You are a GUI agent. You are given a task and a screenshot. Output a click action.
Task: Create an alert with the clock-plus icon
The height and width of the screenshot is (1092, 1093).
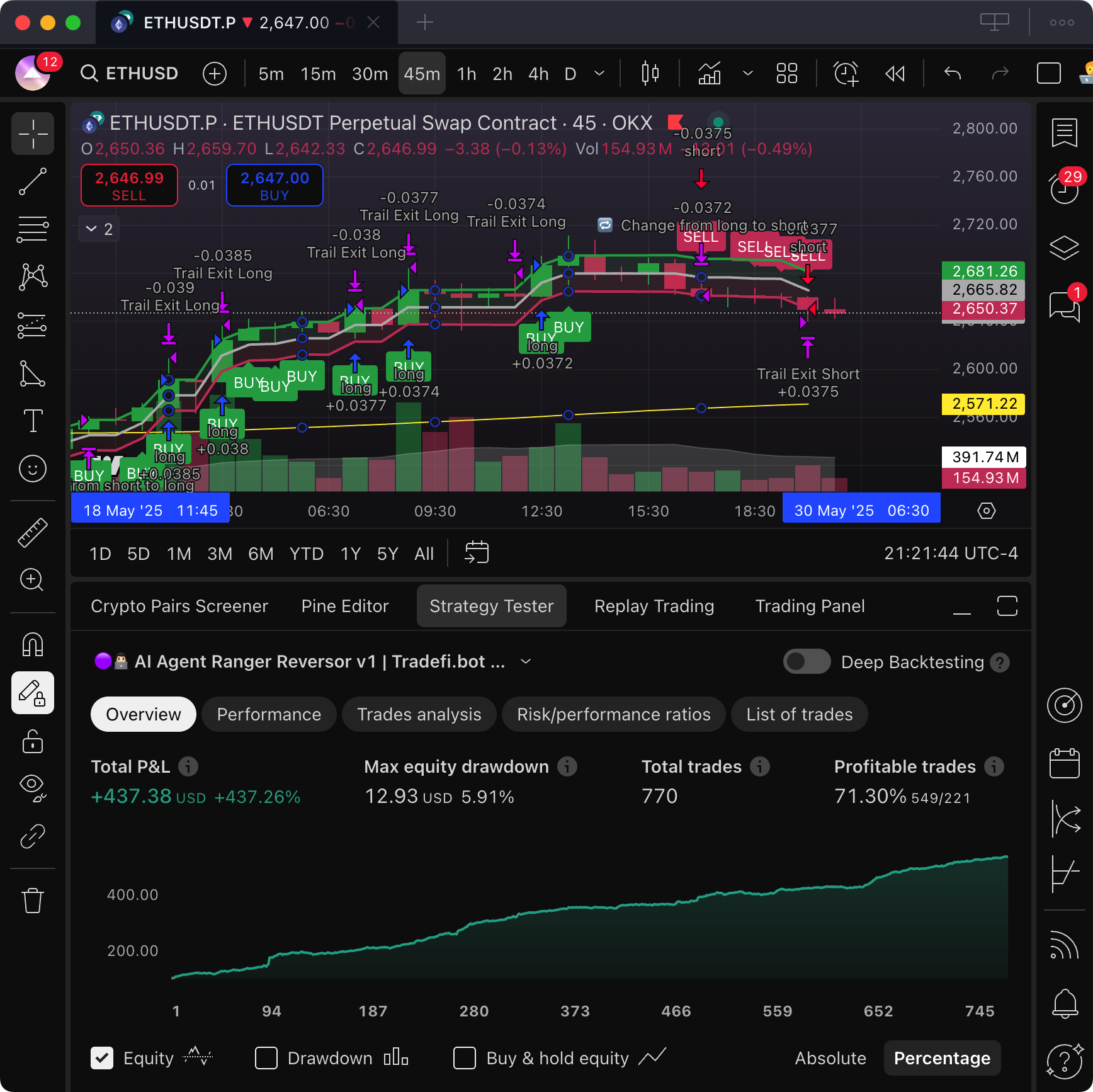[846, 74]
